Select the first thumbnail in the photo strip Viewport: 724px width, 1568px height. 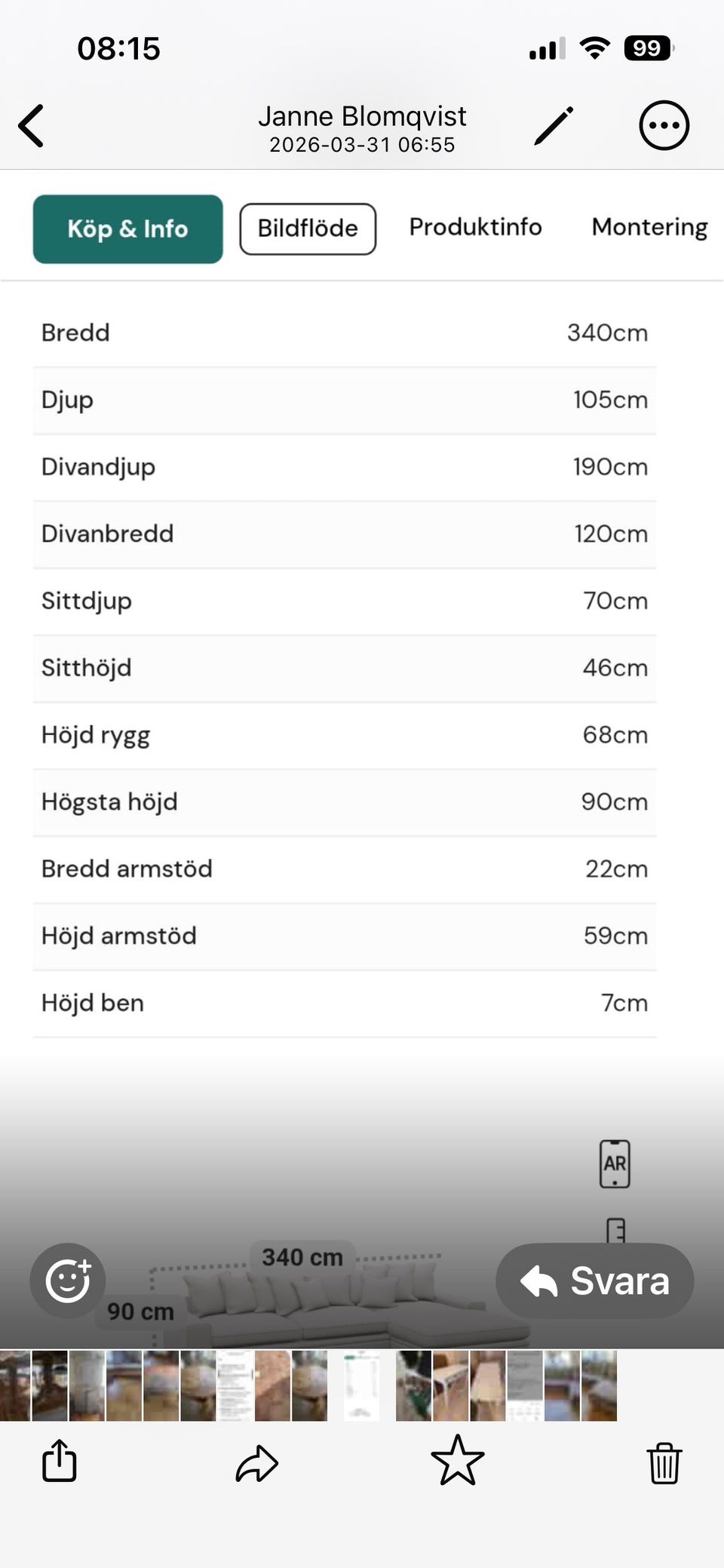[x=14, y=1385]
